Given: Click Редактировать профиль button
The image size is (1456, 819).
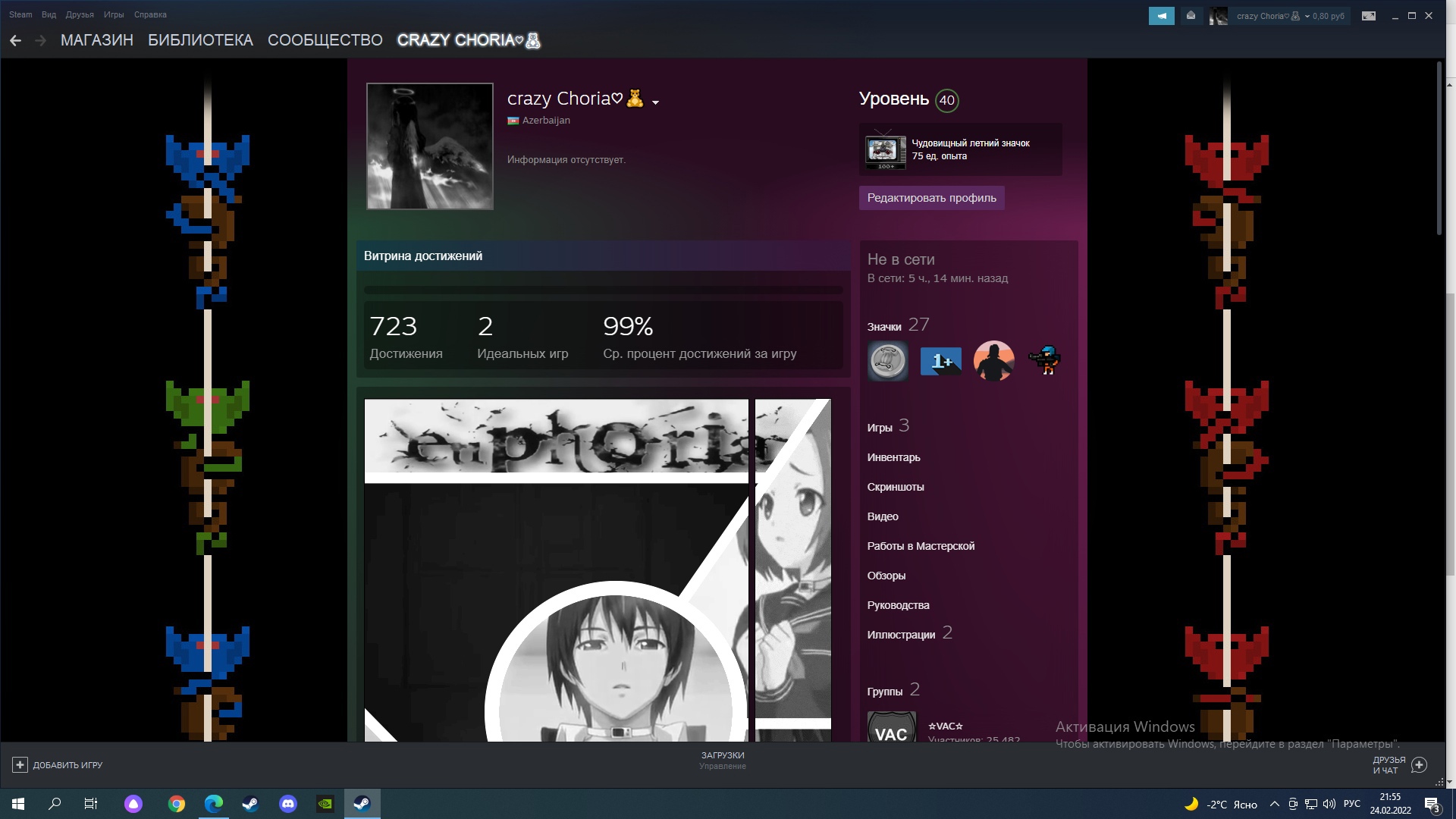Looking at the screenshot, I should [x=931, y=198].
